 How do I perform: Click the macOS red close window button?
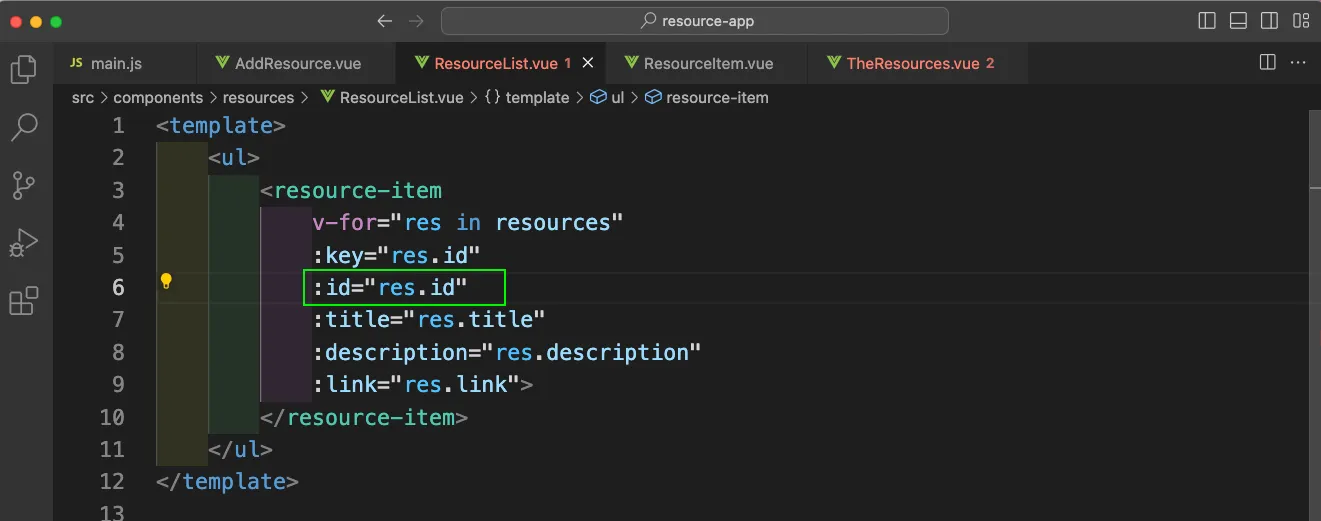pyautogui.click(x=16, y=21)
